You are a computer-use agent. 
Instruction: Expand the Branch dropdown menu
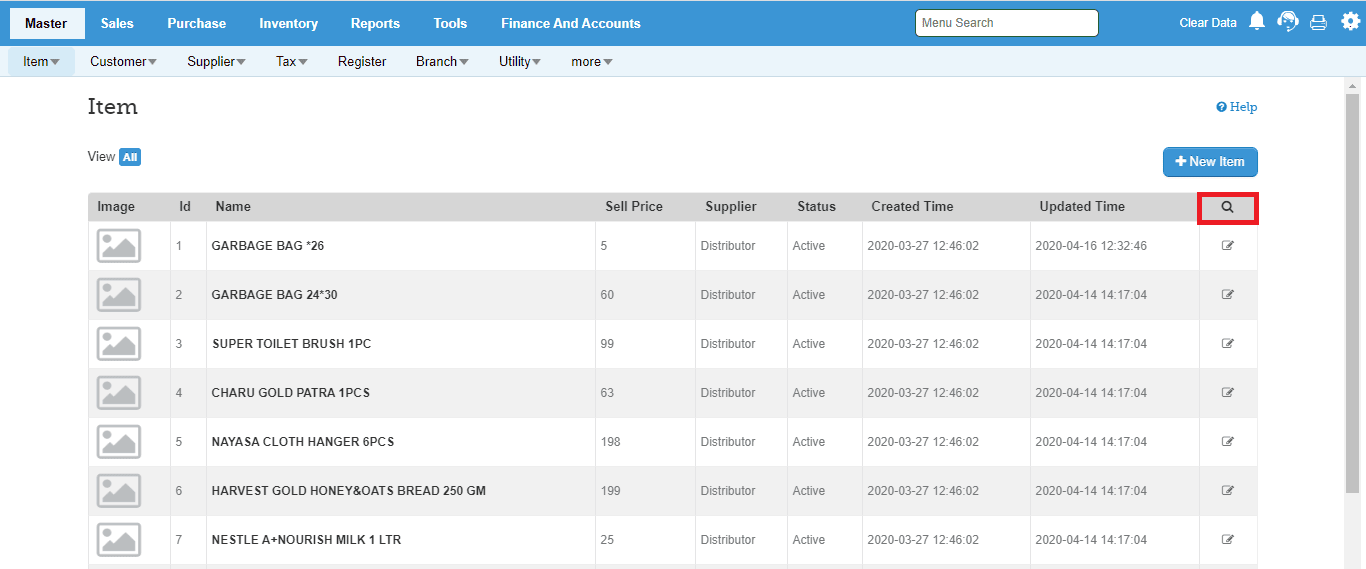tap(442, 61)
